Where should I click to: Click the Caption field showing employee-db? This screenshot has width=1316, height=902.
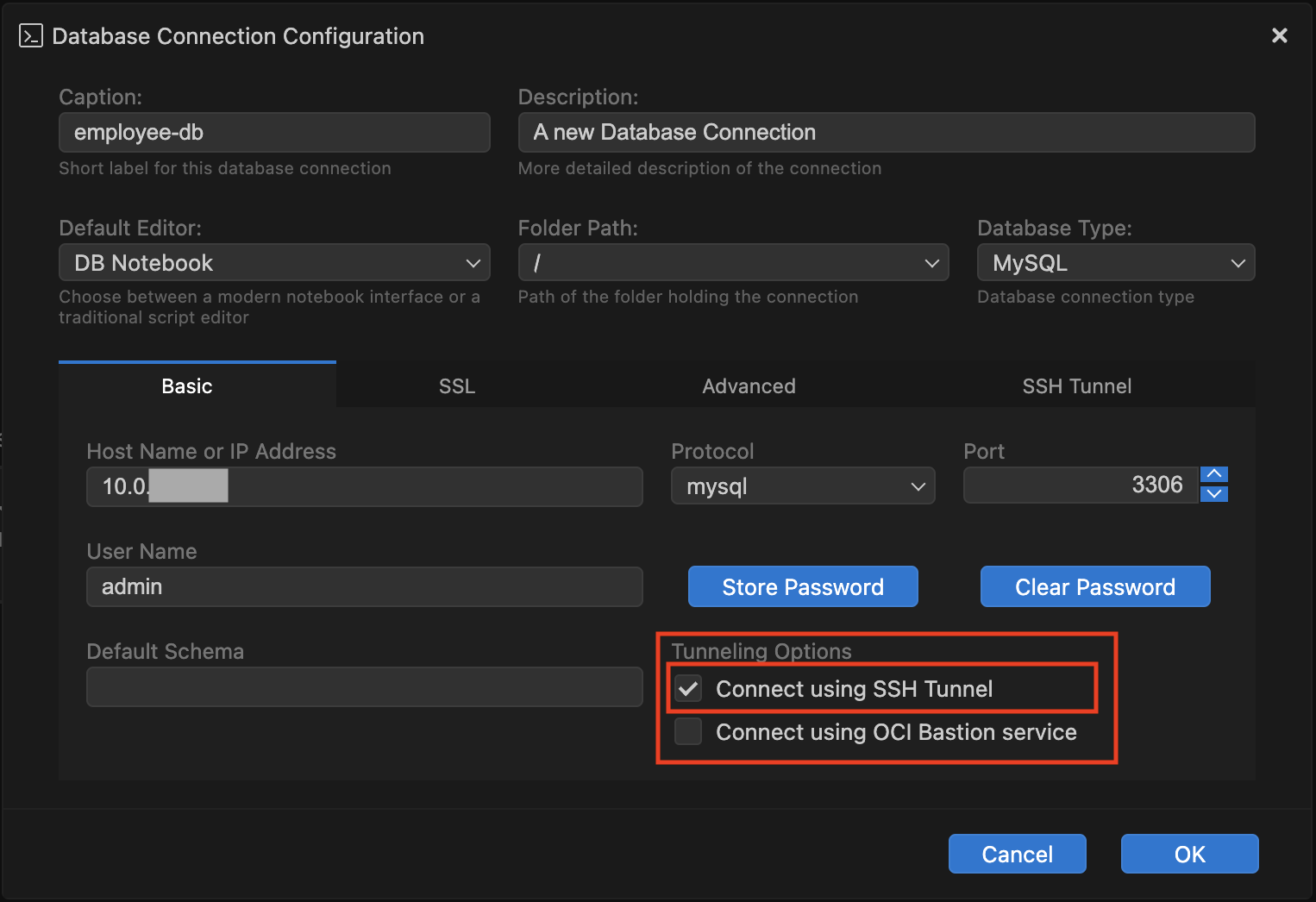pos(274,132)
